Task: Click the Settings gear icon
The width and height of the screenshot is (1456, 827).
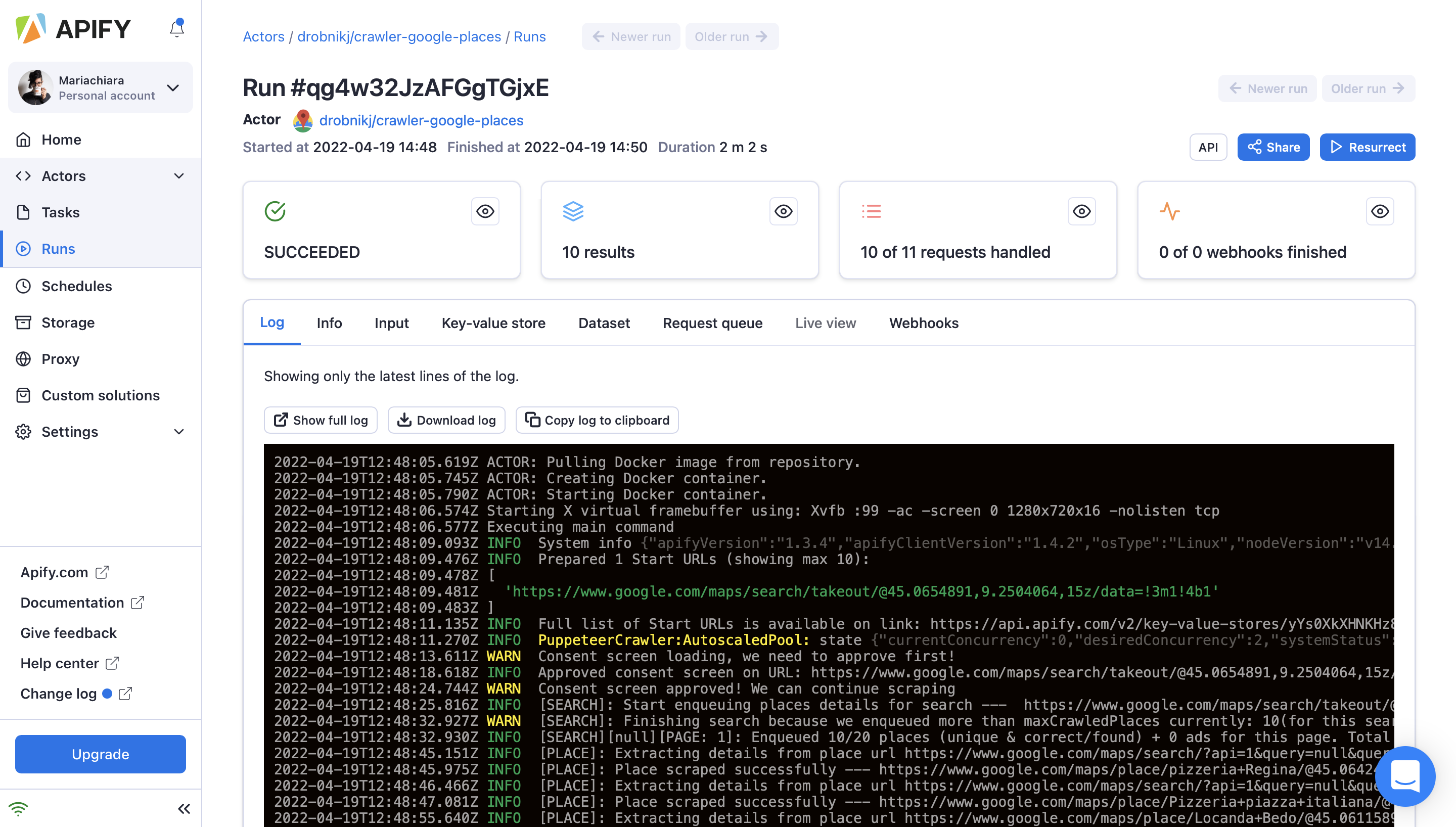Action: tap(23, 432)
